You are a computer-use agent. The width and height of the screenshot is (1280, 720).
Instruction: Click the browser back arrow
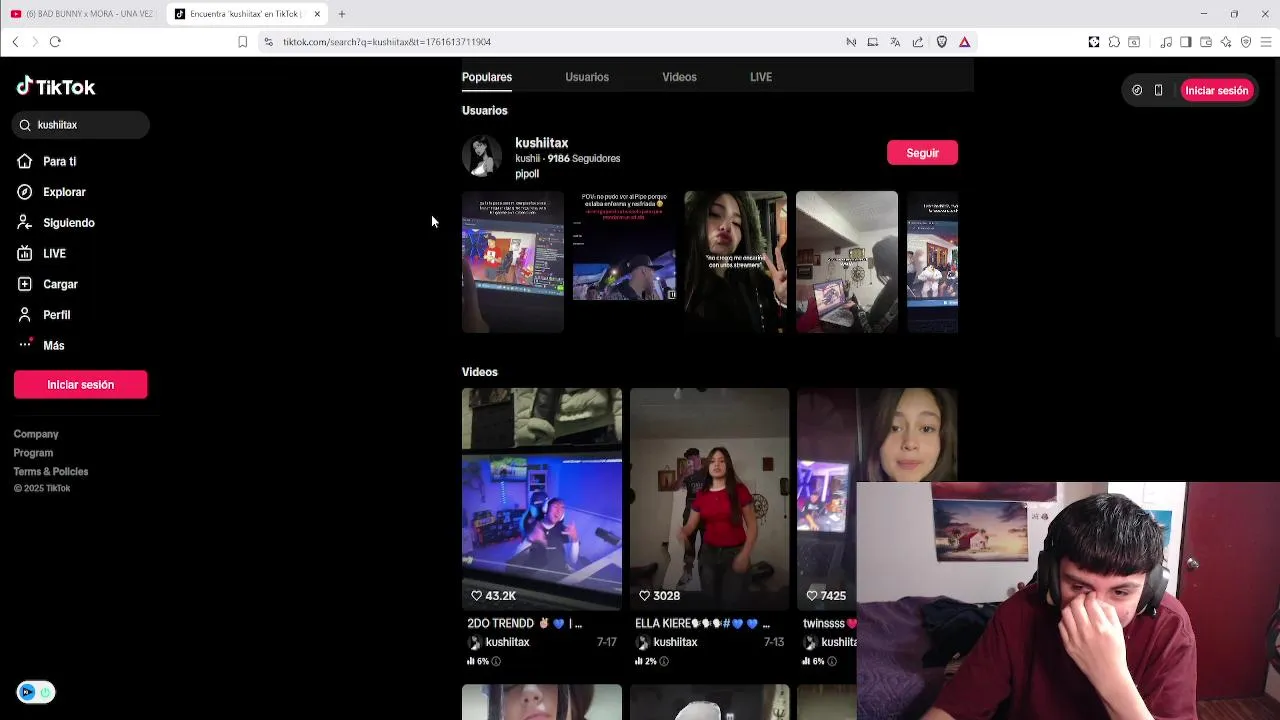15,42
